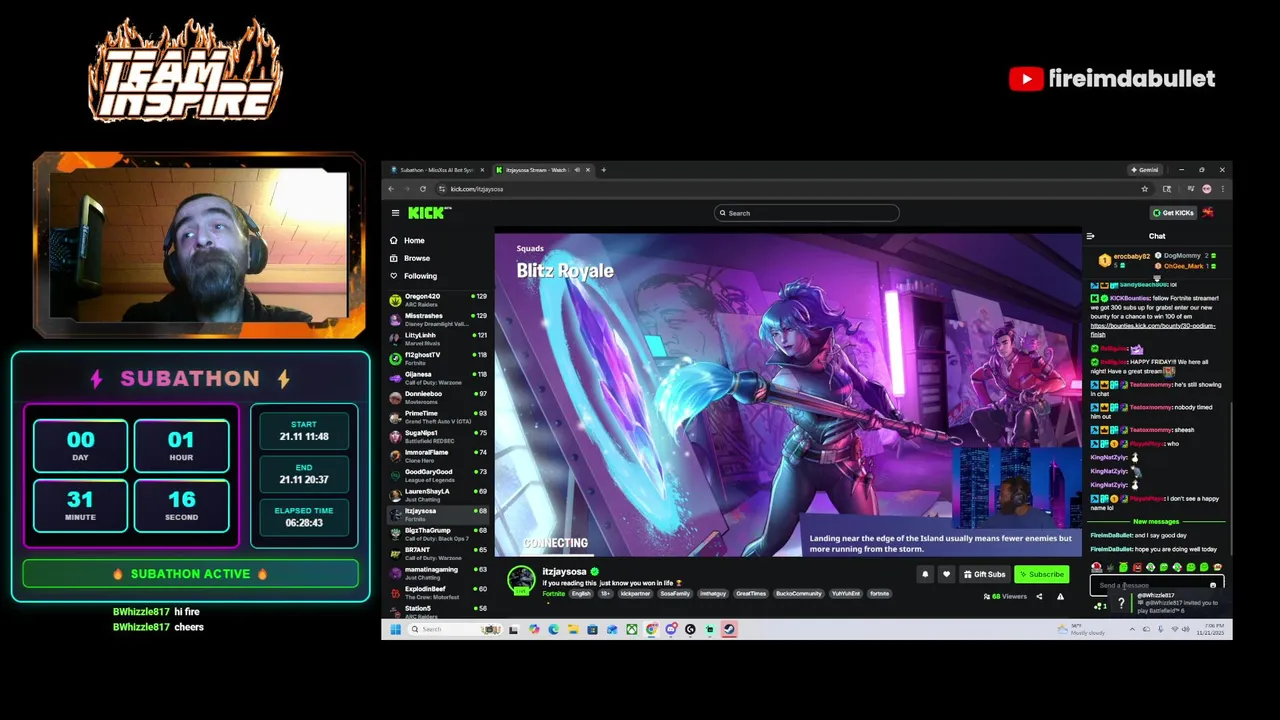Click the itzjaysosa streamer avatar

coord(521,580)
